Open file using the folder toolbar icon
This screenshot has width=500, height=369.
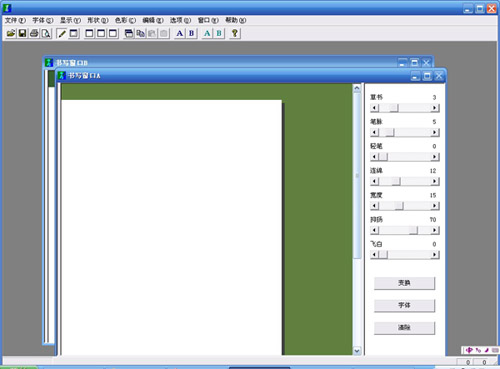11,33
